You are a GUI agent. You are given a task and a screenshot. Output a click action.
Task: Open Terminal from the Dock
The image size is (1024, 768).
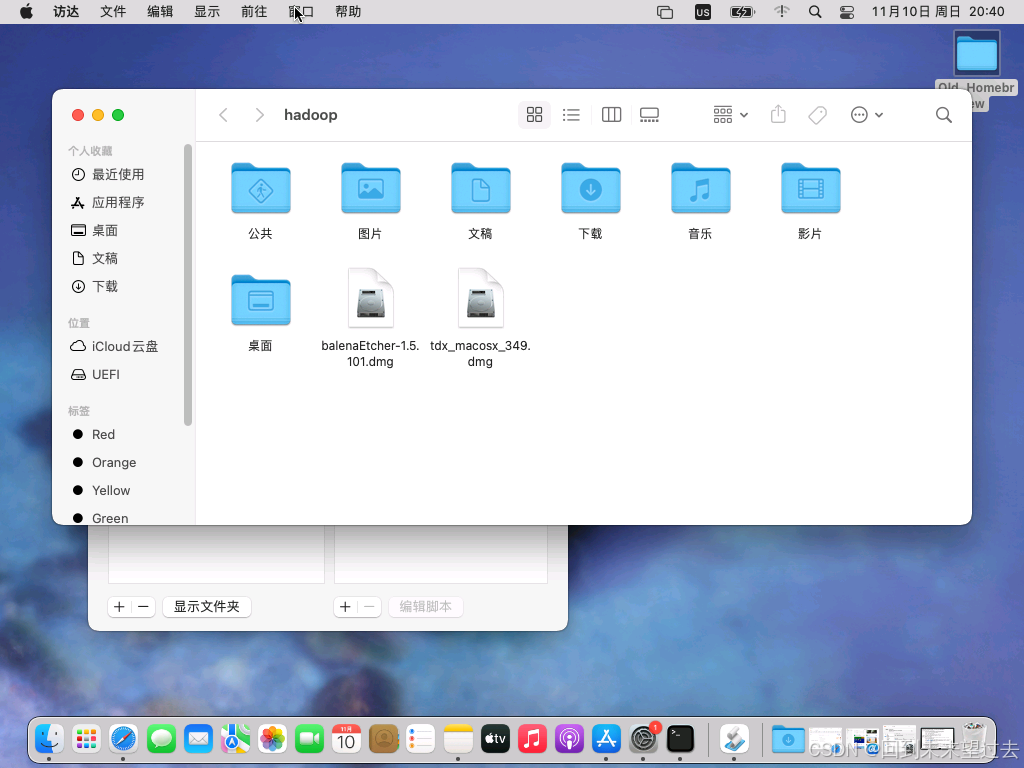(681, 739)
